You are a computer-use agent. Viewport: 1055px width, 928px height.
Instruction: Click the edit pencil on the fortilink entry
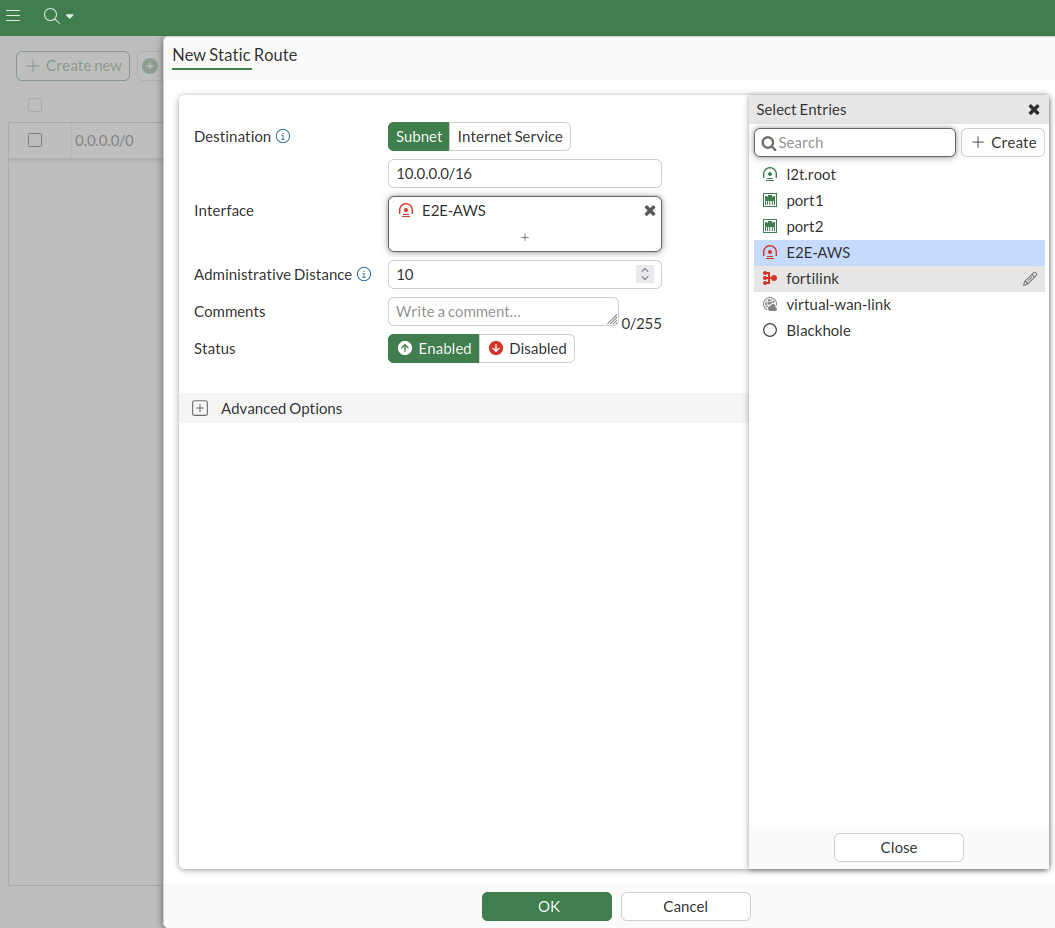tap(1030, 278)
